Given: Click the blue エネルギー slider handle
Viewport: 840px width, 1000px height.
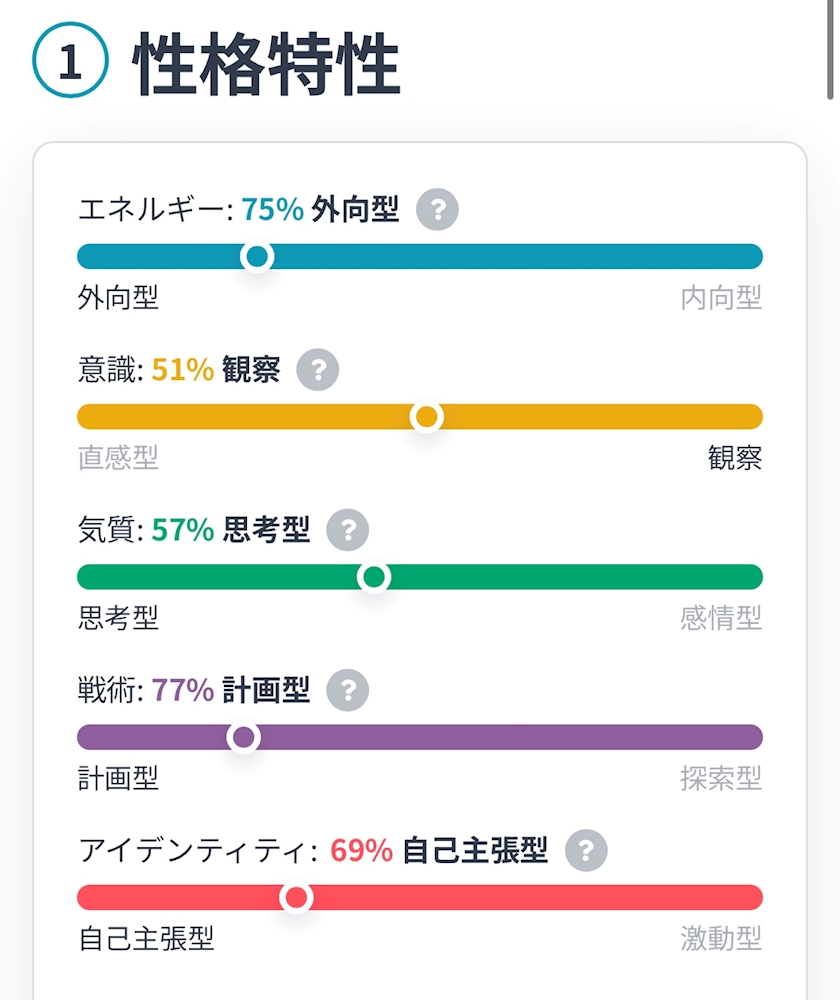Looking at the screenshot, I should 257,256.
